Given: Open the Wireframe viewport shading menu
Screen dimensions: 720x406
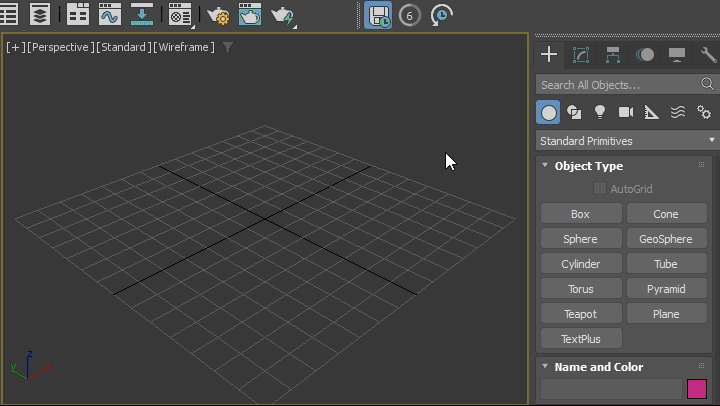Looking at the screenshot, I should tap(184, 47).
